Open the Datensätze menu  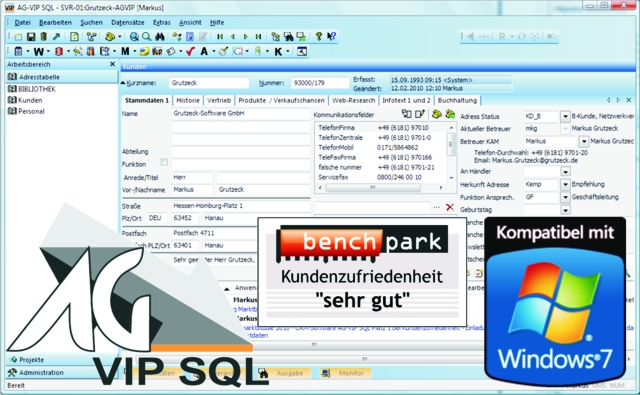coord(128,22)
